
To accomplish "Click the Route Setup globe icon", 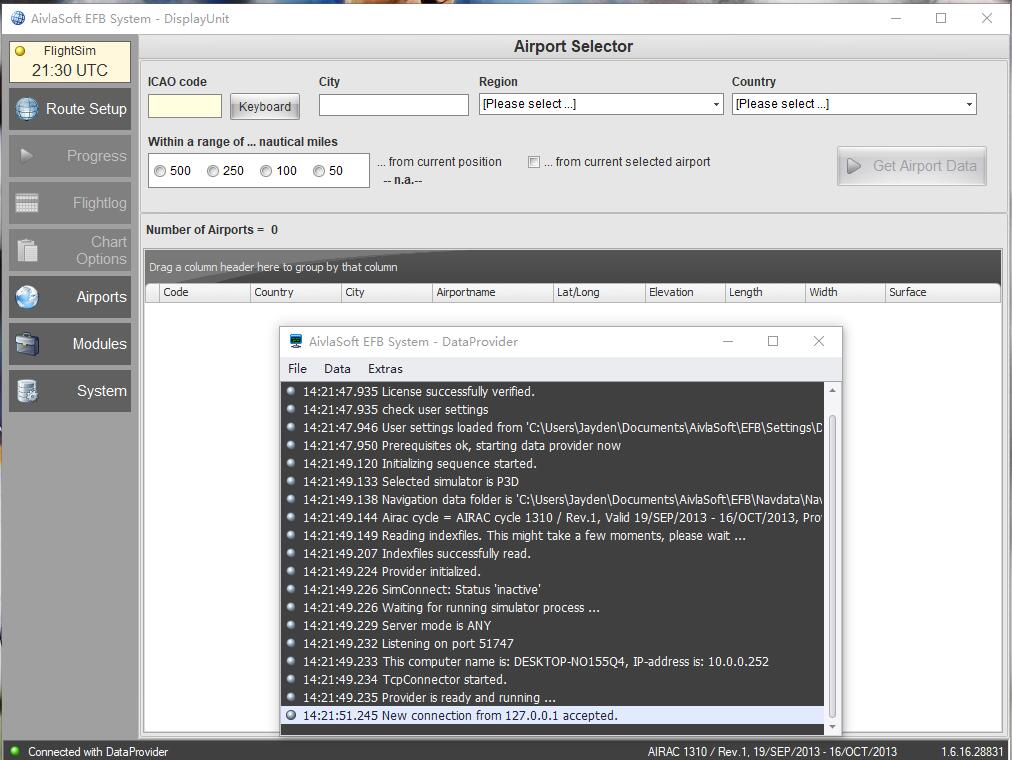I will point(27,108).
